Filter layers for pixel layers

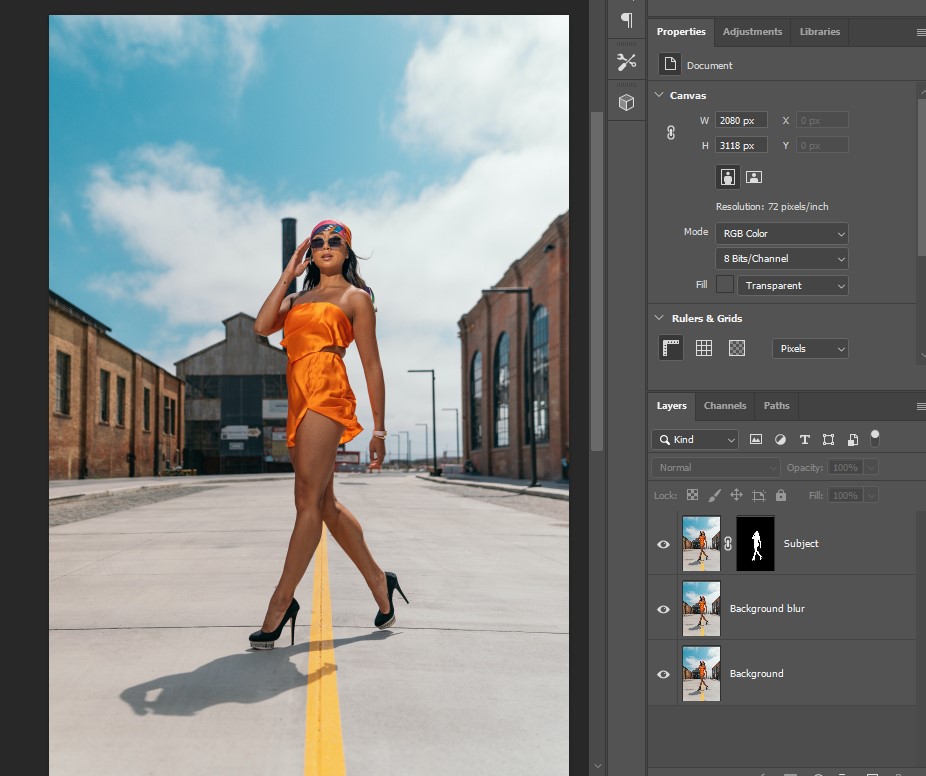756,439
